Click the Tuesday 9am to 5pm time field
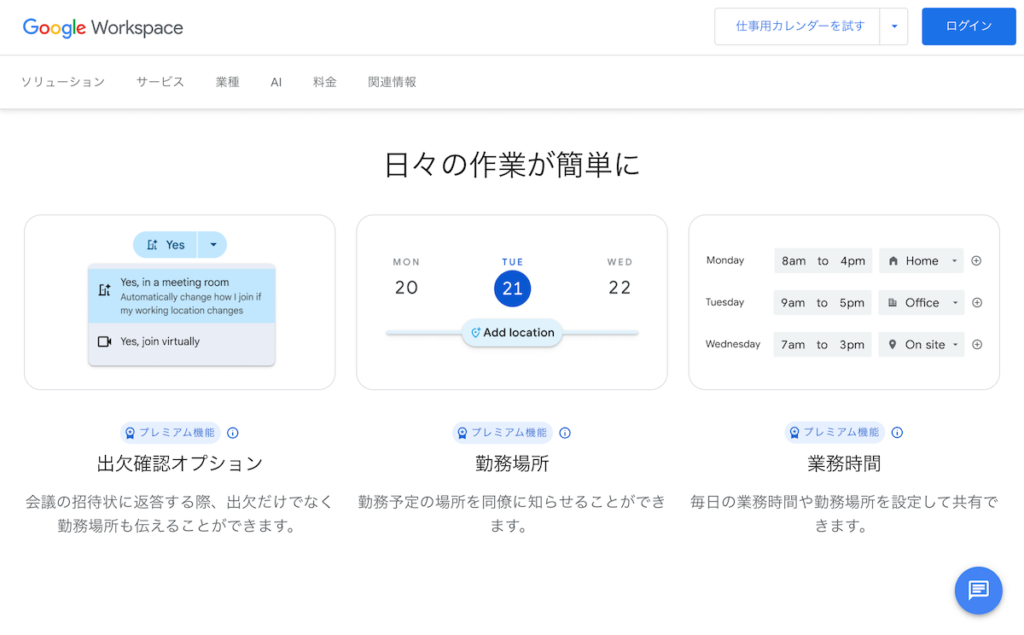Image resolution: width=1024 pixels, height=635 pixels. 823,302
